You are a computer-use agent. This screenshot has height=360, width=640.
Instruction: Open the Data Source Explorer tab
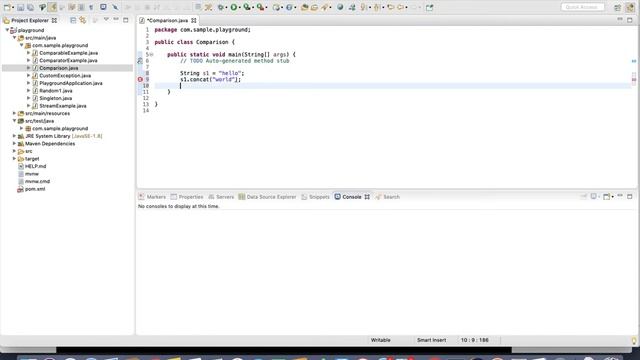point(267,197)
